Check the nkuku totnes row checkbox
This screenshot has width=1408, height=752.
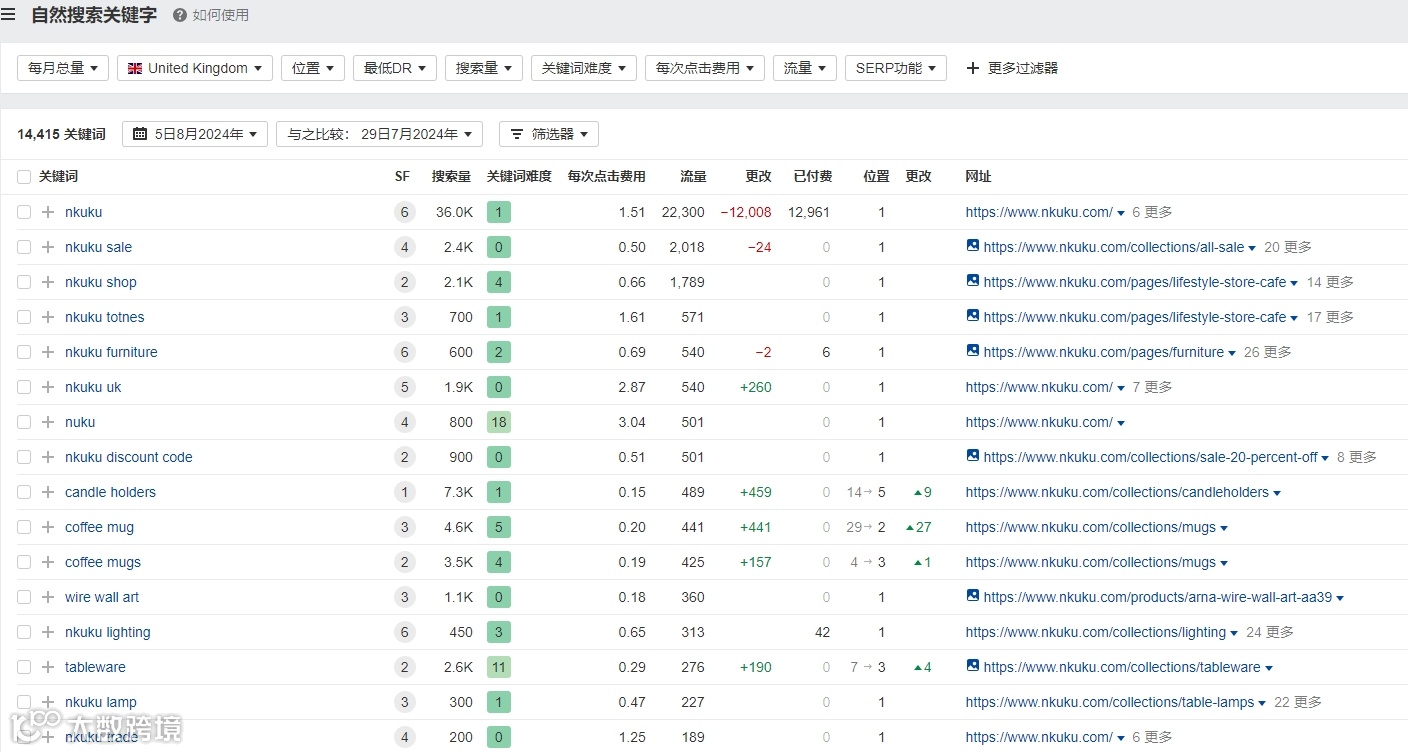point(24,317)
